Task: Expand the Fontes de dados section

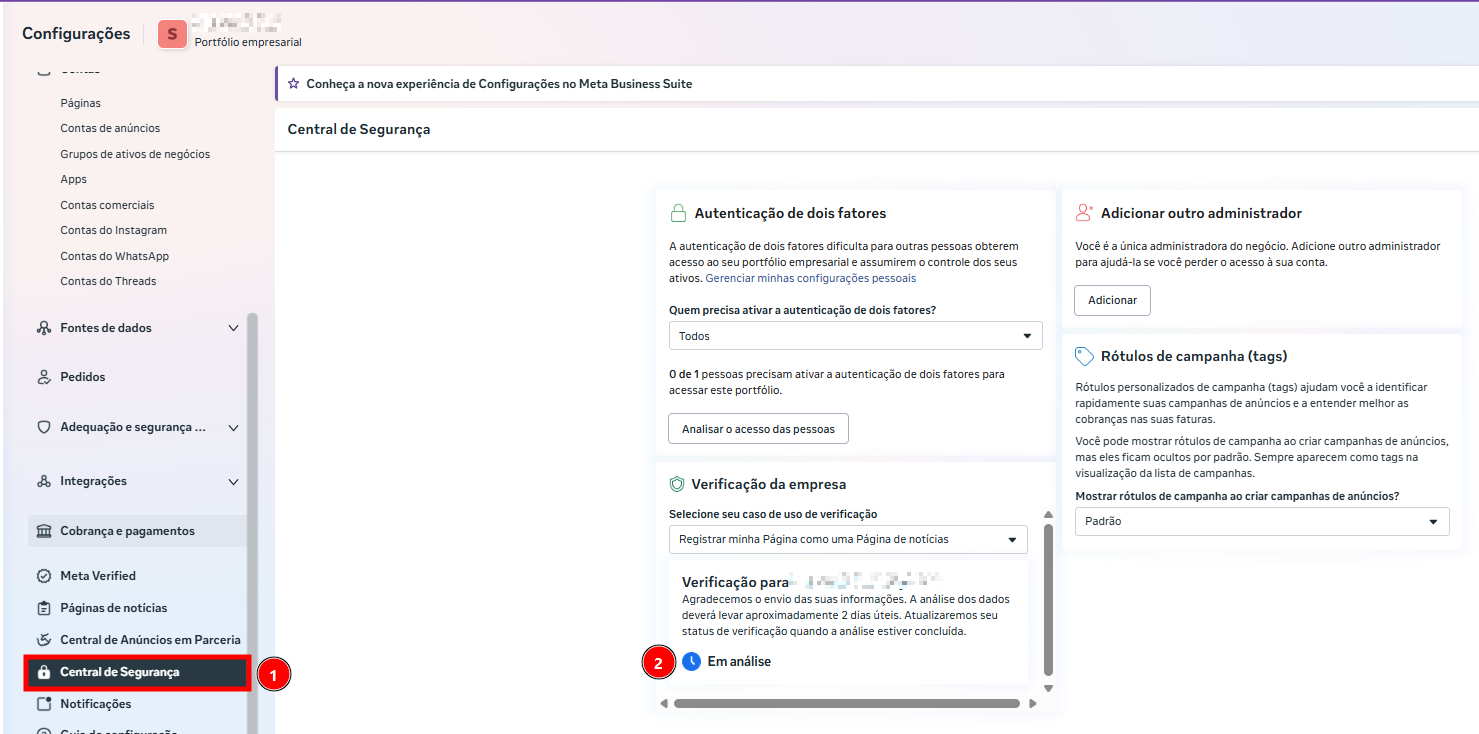Action: [233, 328]
